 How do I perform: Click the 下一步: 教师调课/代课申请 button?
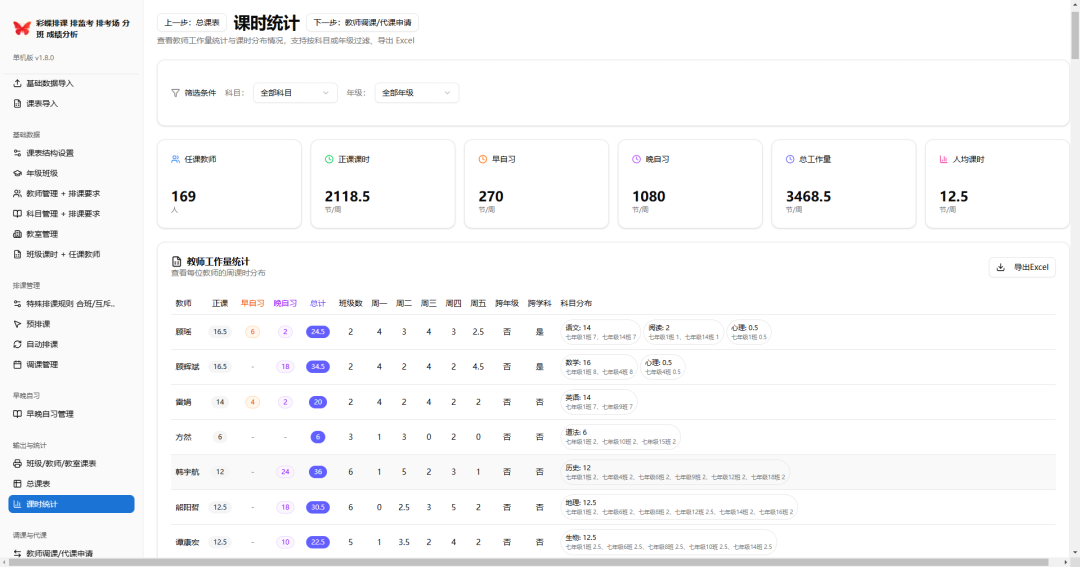click(362, 23)
